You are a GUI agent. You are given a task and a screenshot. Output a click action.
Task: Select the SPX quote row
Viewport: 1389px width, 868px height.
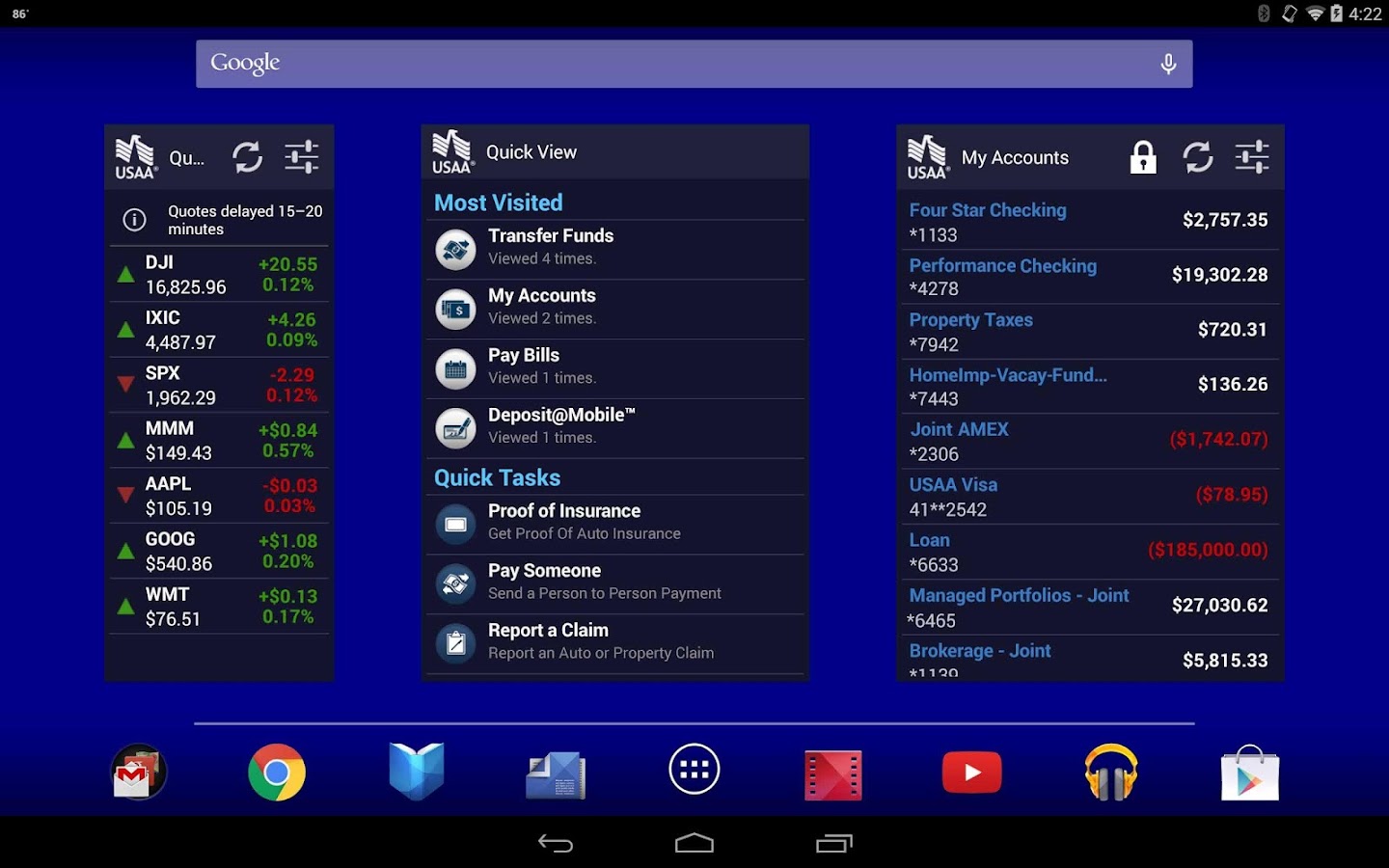pos(220,385)
